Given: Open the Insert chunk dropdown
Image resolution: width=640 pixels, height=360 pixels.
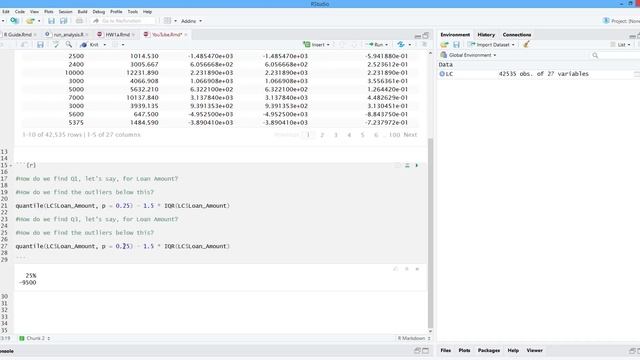Looking at the screenshot, I should click(x=316, y=44).
